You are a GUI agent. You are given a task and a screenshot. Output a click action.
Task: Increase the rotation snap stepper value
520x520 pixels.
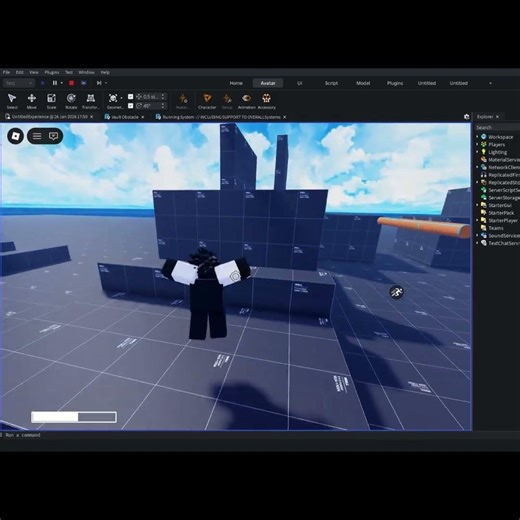click(x=163, y=104)
